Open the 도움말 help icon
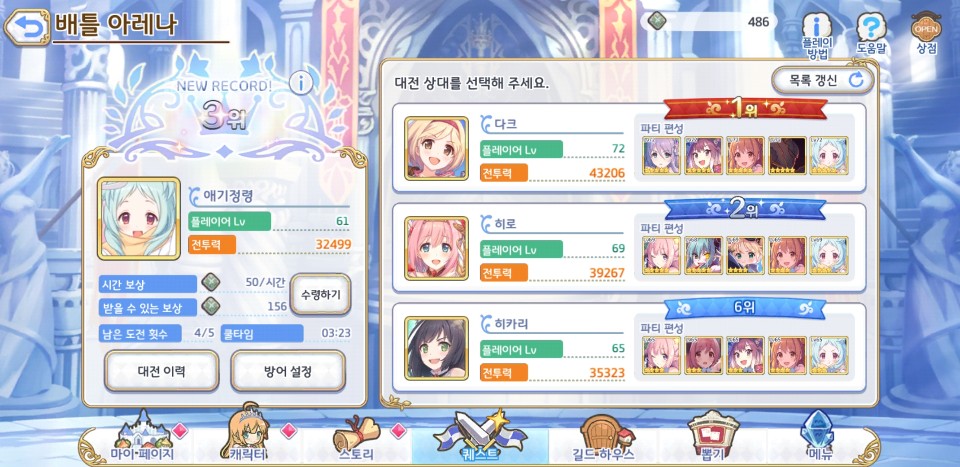The height and width of the screenshot is (467, 960). (871, 35)
